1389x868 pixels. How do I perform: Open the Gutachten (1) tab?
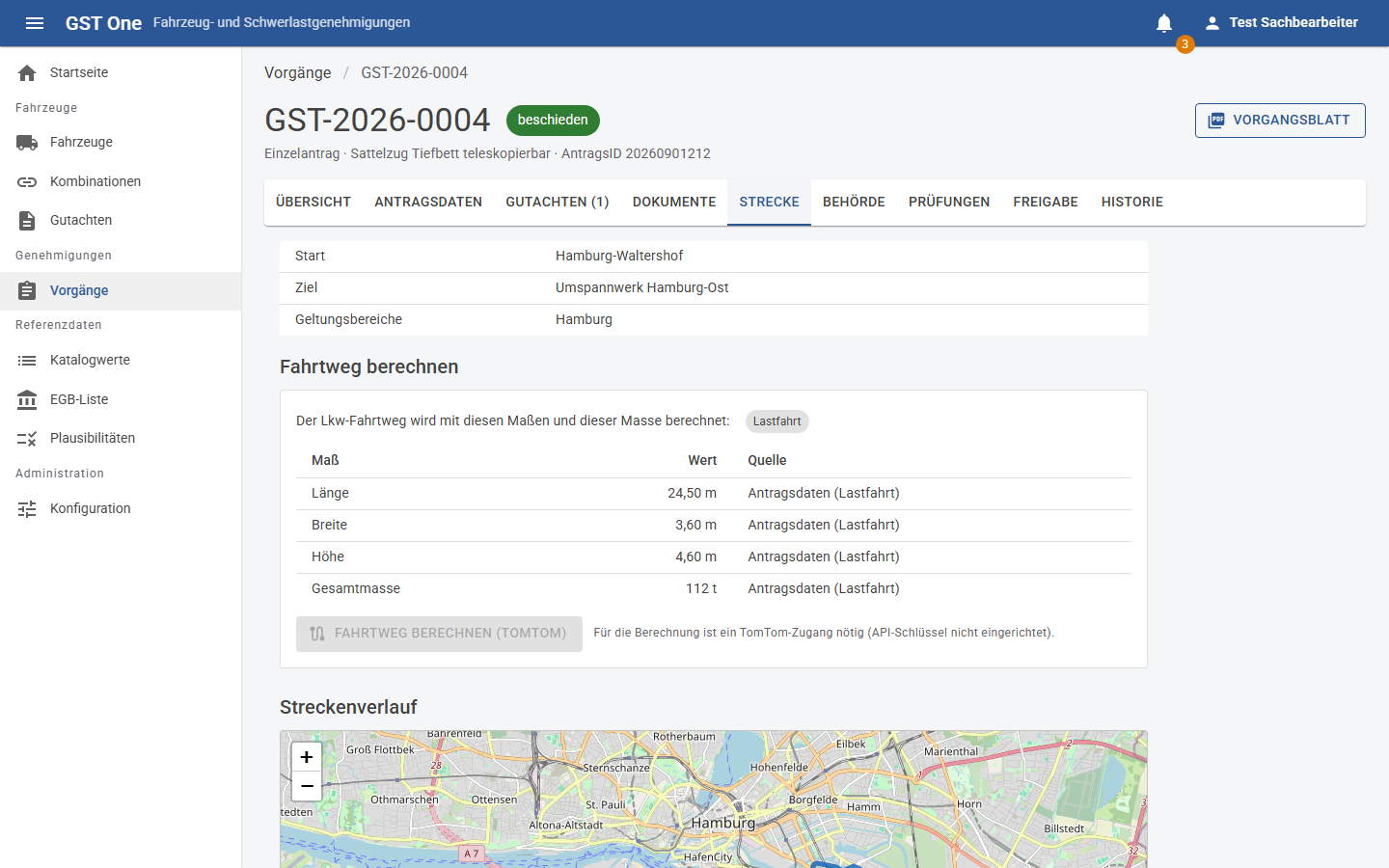(558, 203)
